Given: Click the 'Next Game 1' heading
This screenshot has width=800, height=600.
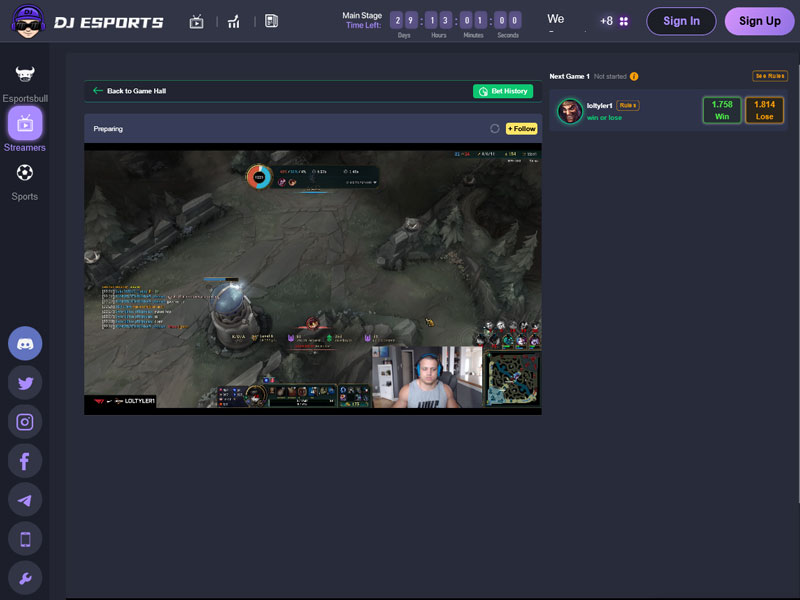Looking at the screenshot, I should pos(569,77).
